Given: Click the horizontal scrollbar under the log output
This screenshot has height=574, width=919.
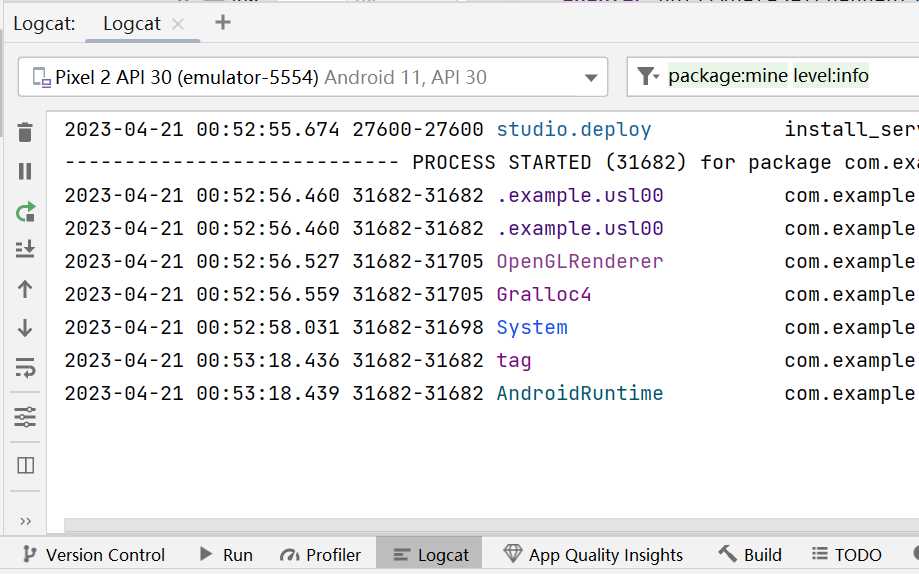Looking at the screenshot, I should pos(490,526).
